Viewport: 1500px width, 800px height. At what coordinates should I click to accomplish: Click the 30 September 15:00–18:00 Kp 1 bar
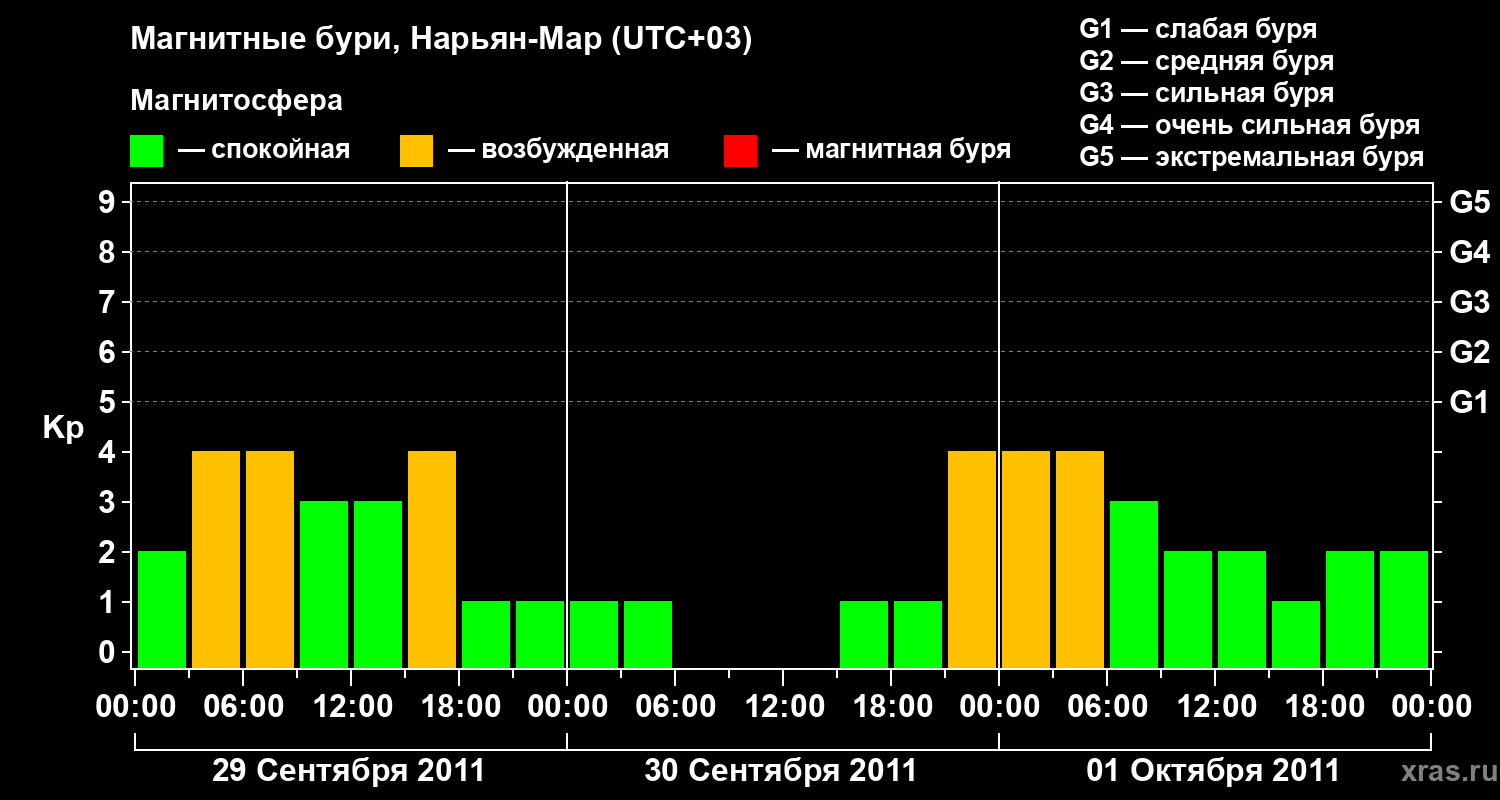point(864,634)
